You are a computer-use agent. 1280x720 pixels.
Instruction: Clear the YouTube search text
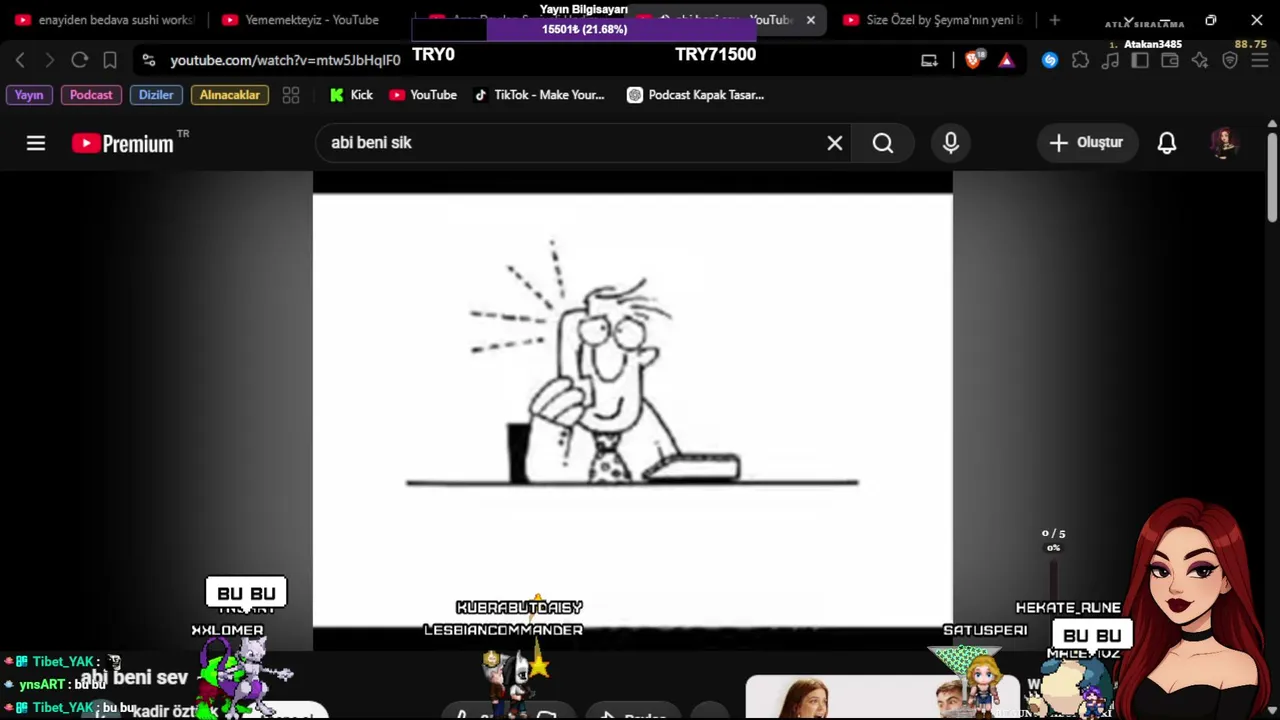pos(835,143)
